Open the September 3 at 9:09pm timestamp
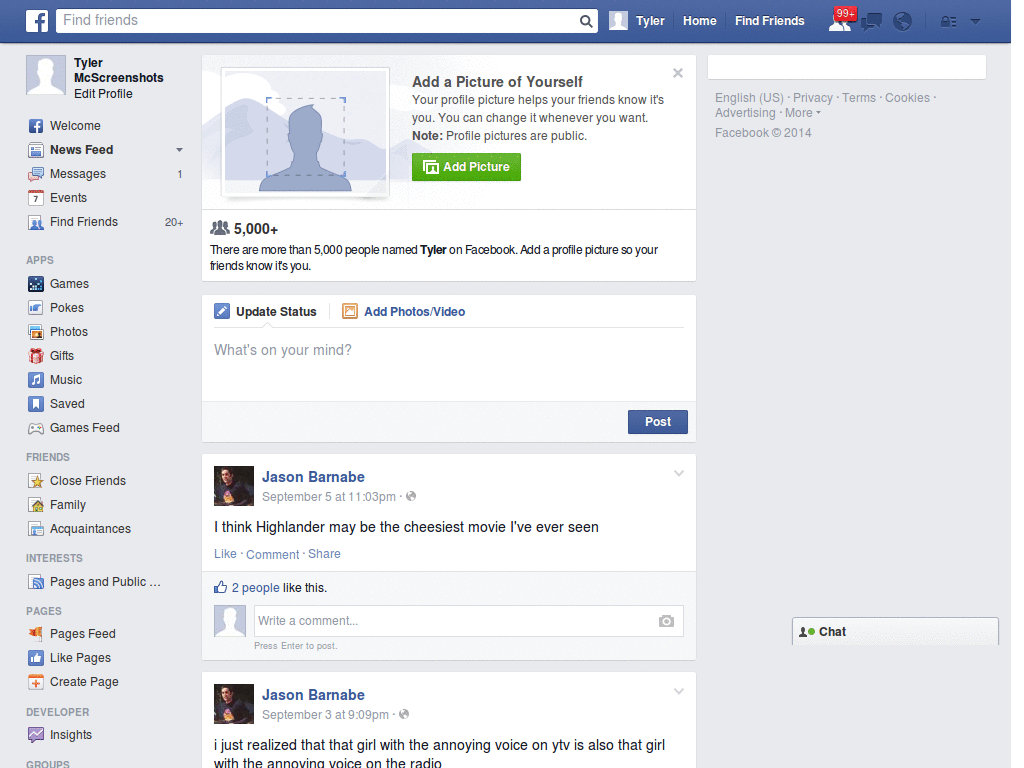The height and width of the screenshot is (768, 1024). click(x=325, y=715)
